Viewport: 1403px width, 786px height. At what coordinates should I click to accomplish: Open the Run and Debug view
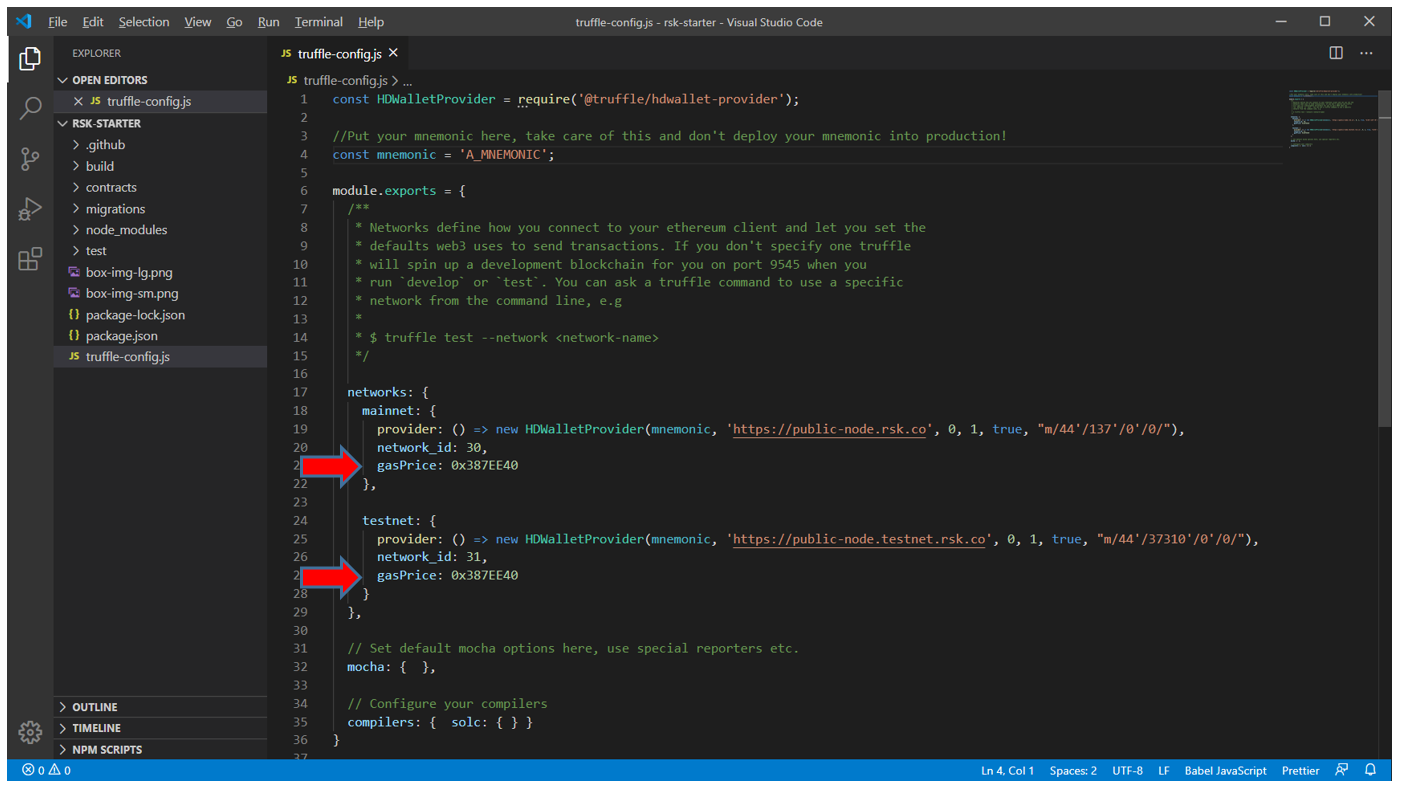tap(30, 209)
